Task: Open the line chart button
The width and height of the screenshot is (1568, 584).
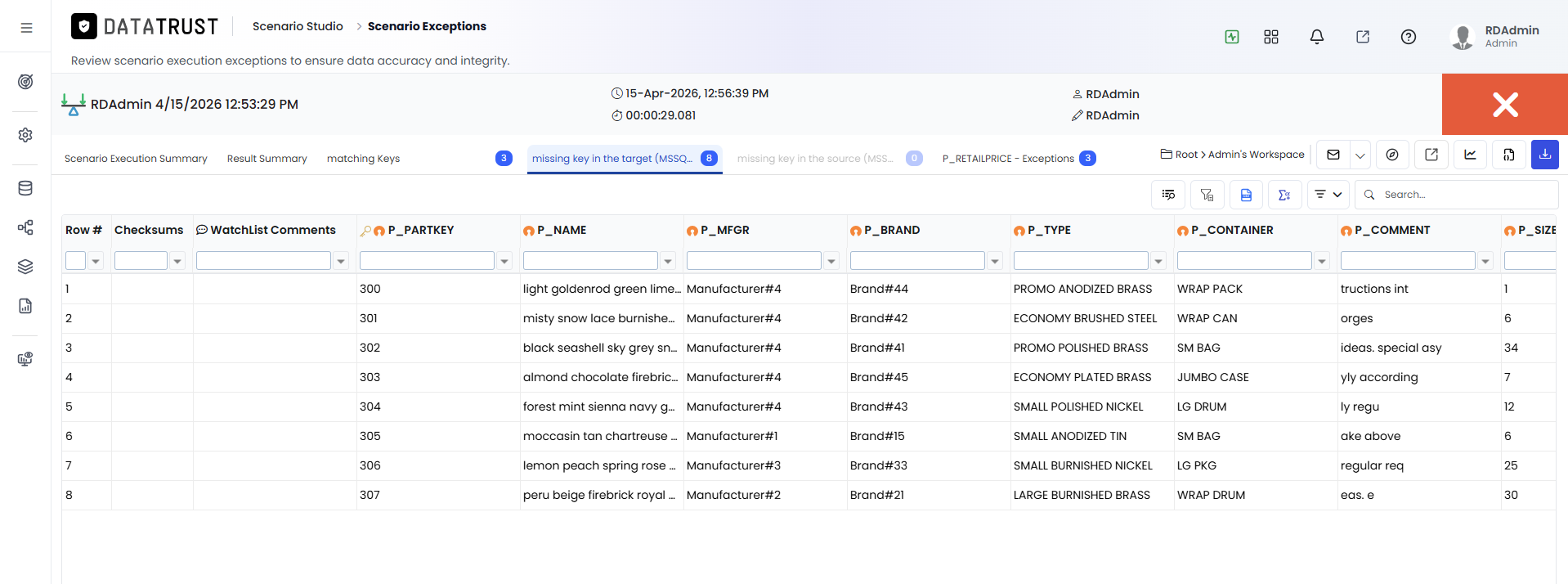Action: click(1470, 155)
